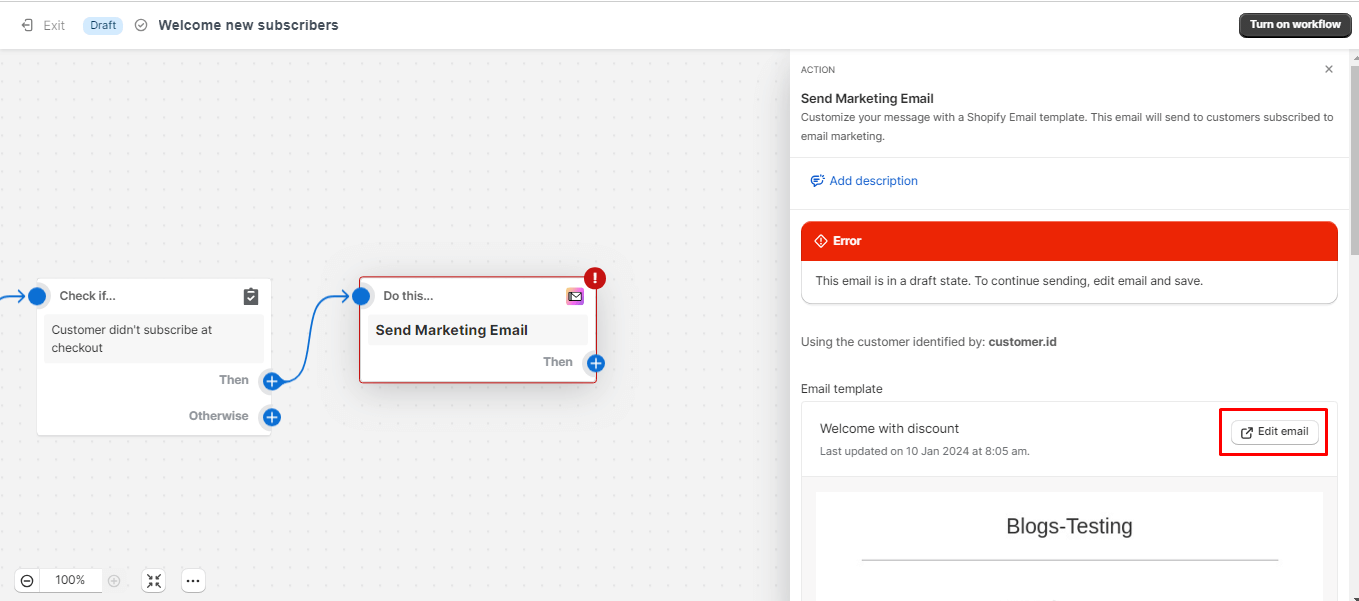
Task: Open more canvas options with the ellipsis icon
Action: 193,580
